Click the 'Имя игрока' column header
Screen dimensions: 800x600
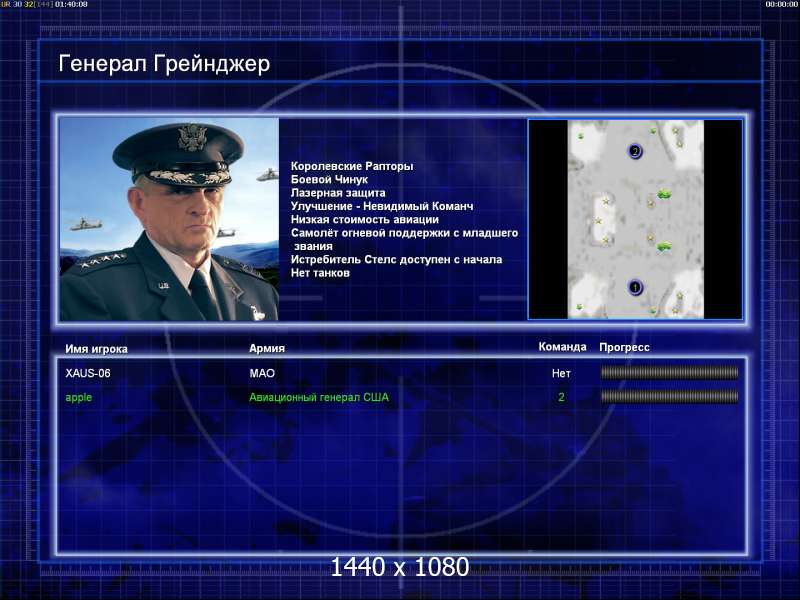tap(96, 349)
